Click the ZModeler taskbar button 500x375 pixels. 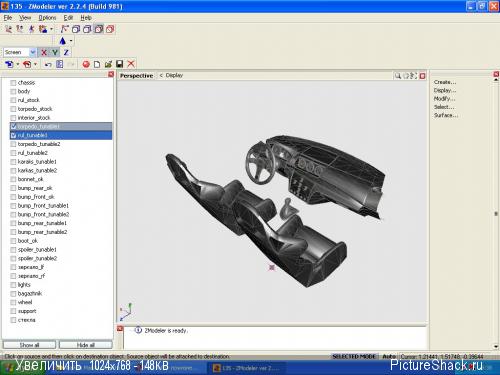tap(247, 368)
